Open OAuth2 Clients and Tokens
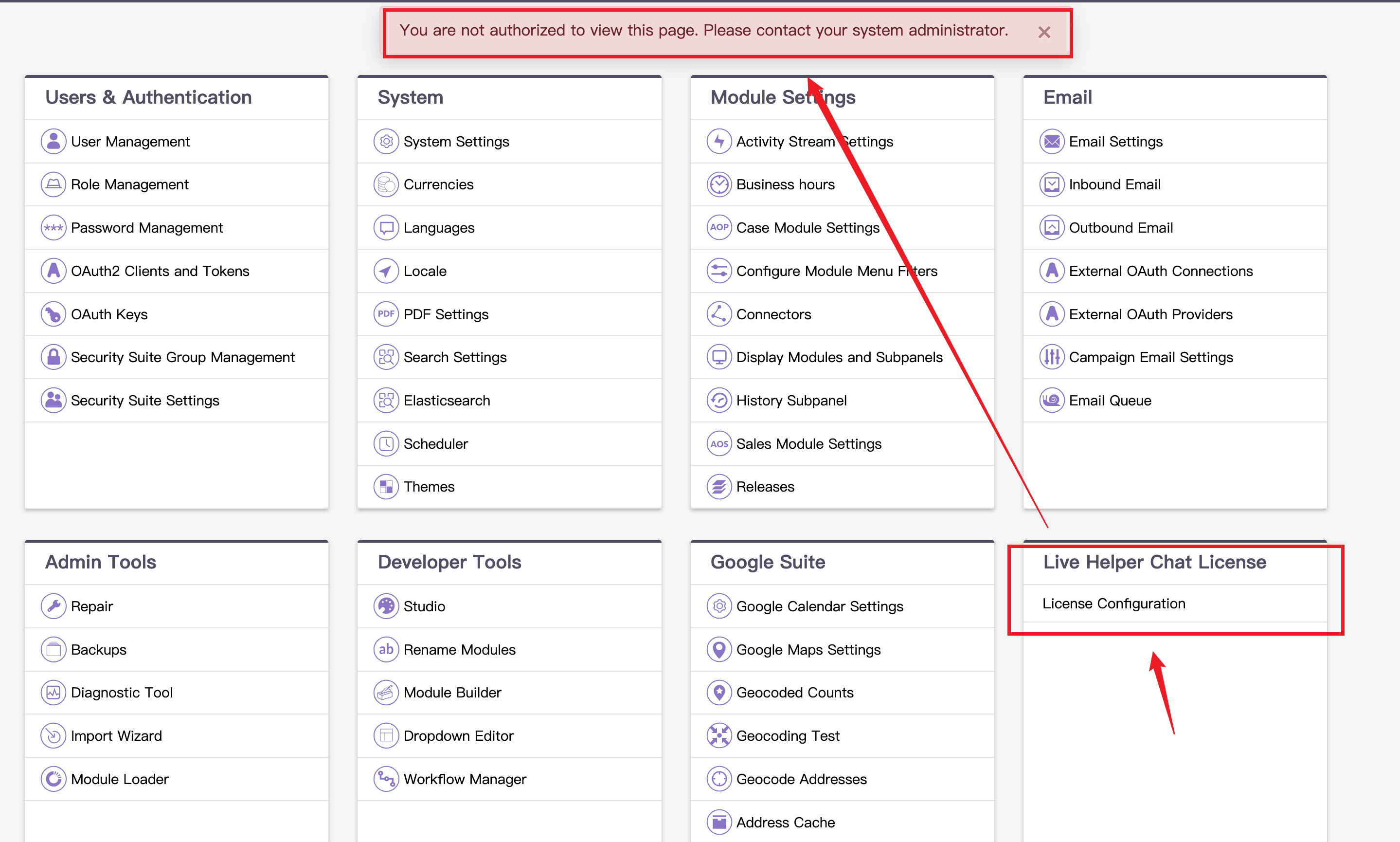 160,271
